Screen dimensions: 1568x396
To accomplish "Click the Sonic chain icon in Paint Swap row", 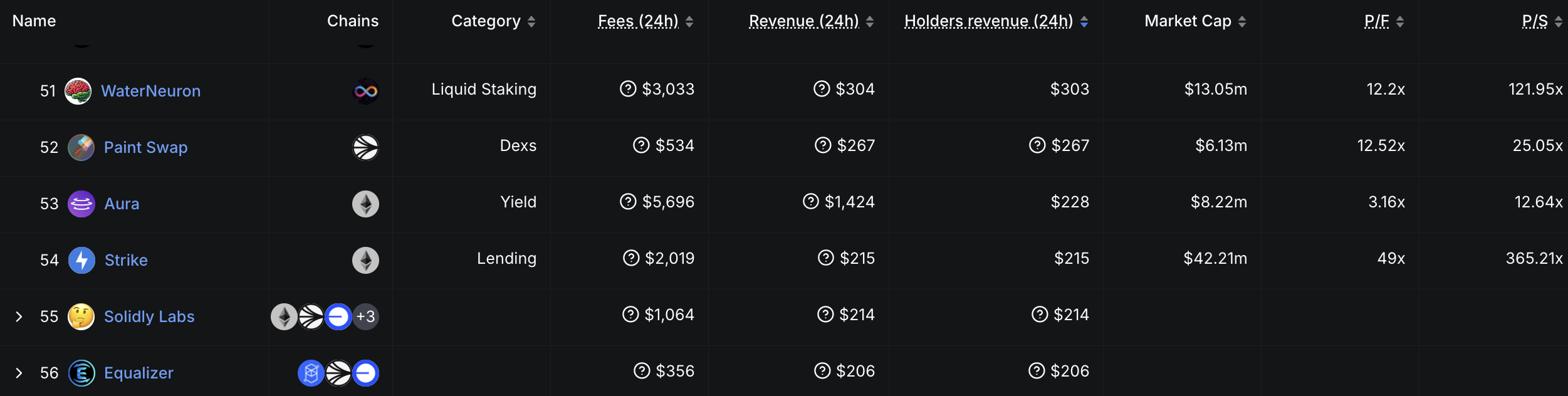I will point(365,147).
